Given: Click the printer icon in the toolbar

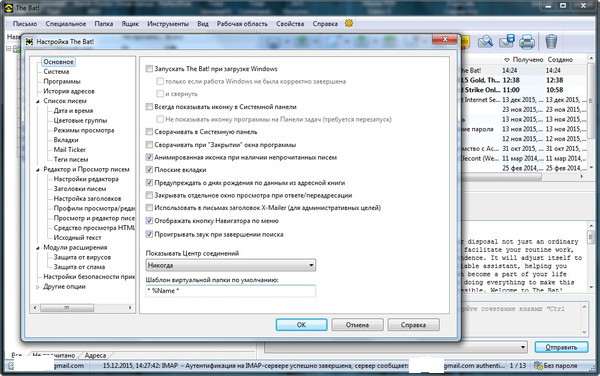Looking at the screenshot, I should pyautogui.click(x=527, y=41).
